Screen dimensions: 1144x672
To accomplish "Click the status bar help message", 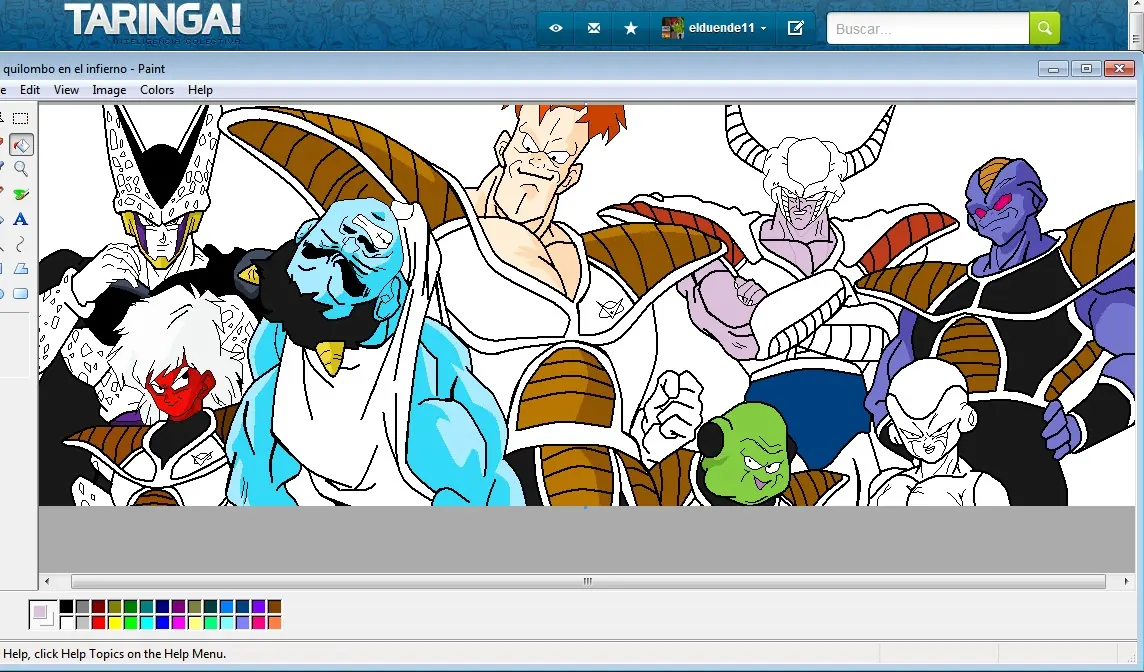I will point(115,654).
